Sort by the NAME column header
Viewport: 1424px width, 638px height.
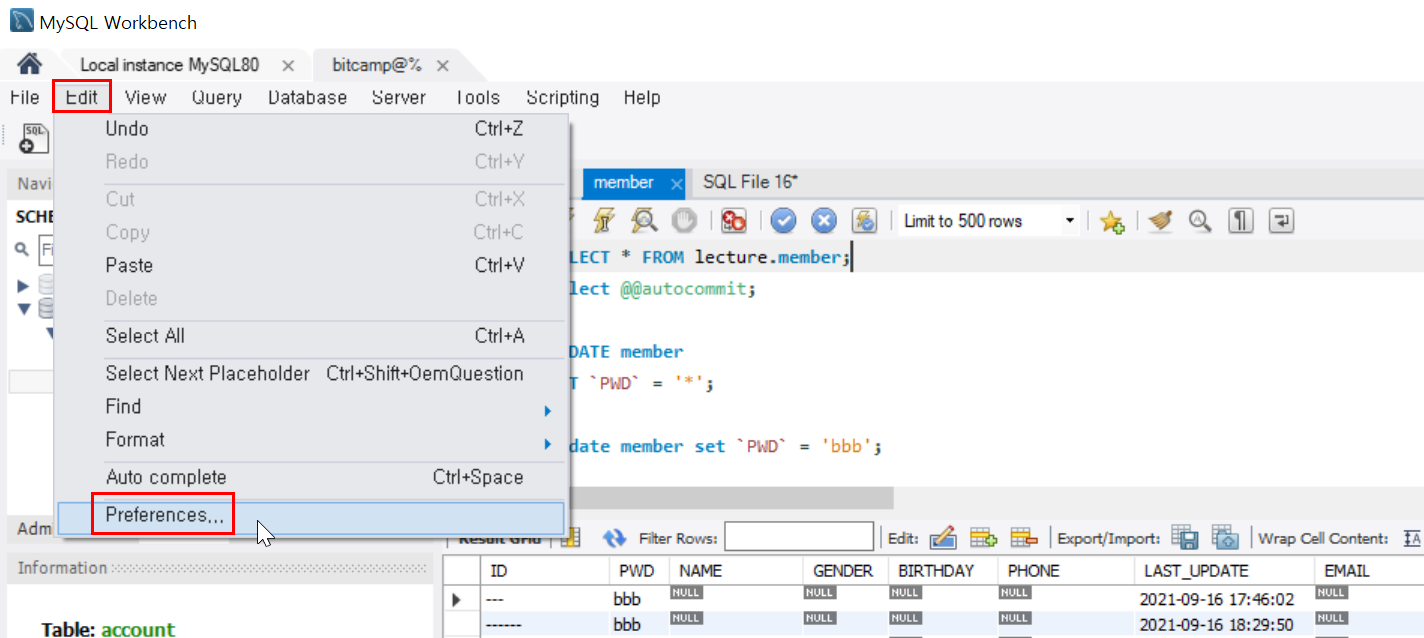click(x=736, y=571)
